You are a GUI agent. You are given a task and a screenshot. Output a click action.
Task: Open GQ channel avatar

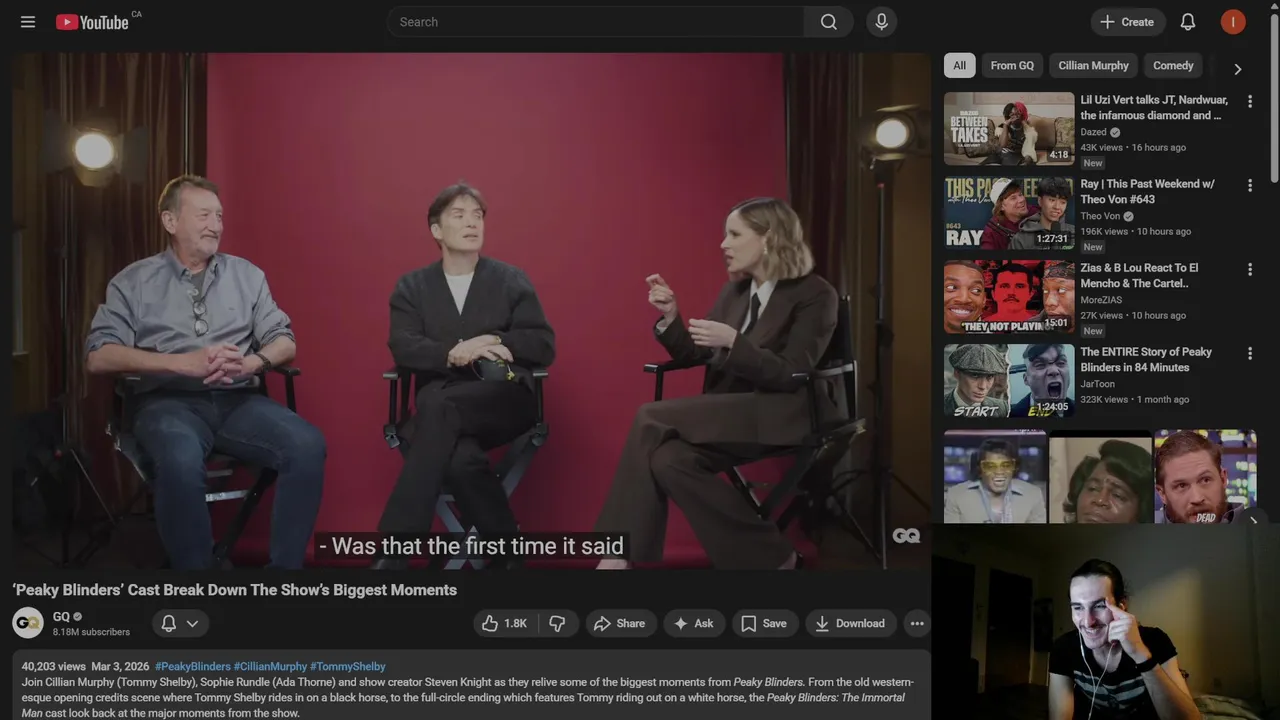(28, 623)
